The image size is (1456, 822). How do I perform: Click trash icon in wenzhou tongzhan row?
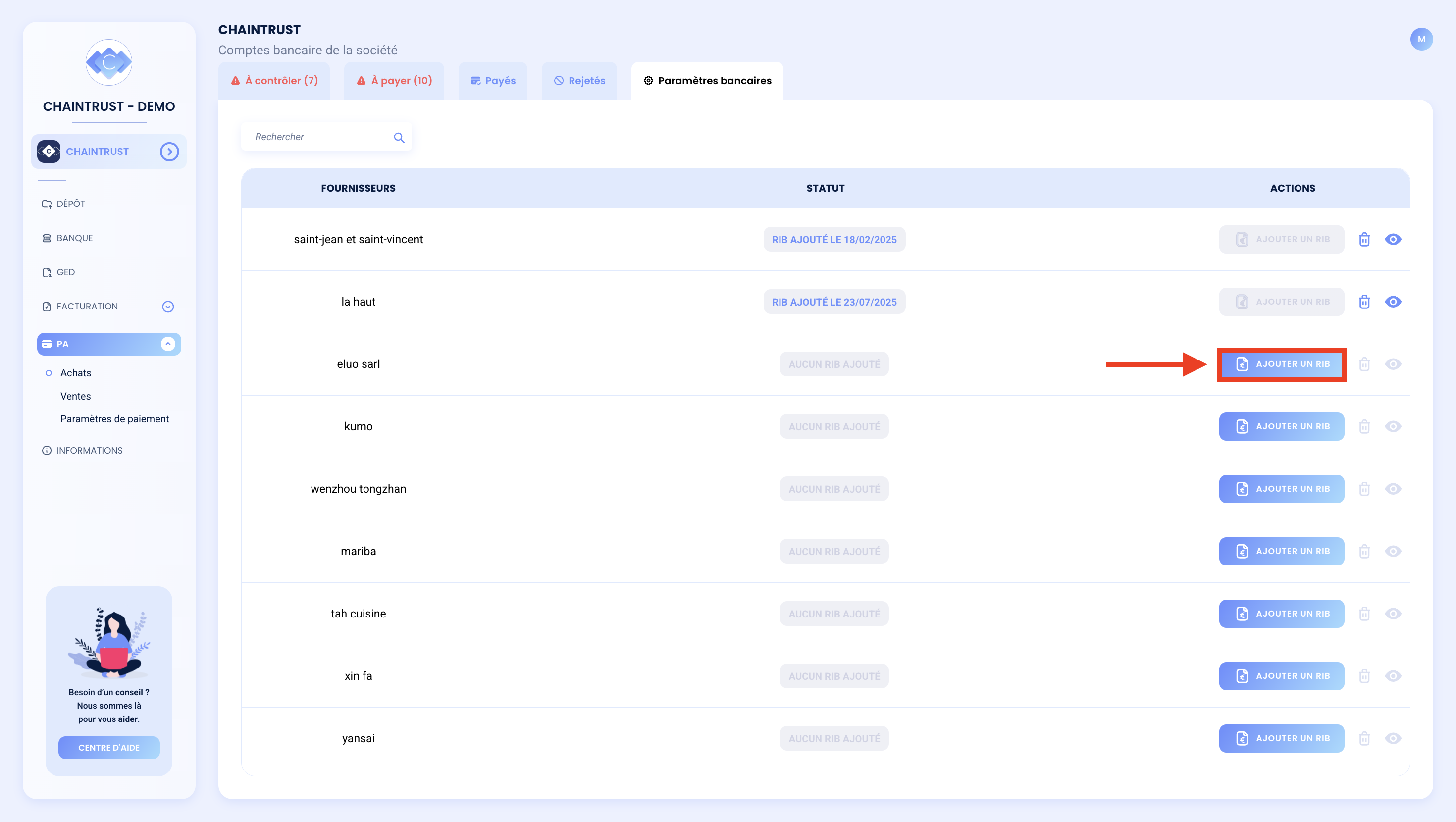(x=1364, y=488)
